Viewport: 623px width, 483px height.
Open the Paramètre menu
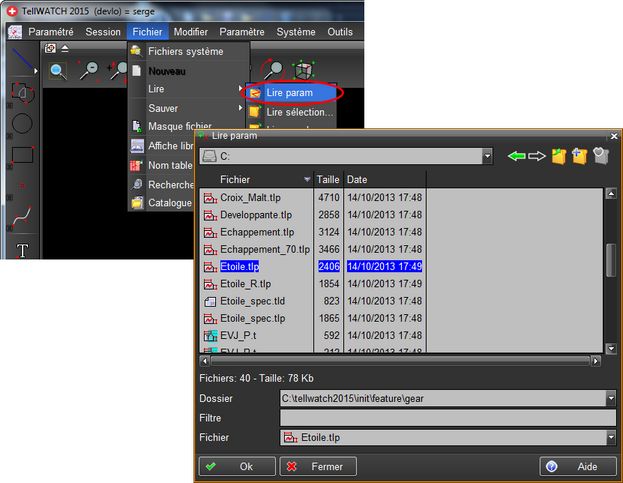coord(242,32)
